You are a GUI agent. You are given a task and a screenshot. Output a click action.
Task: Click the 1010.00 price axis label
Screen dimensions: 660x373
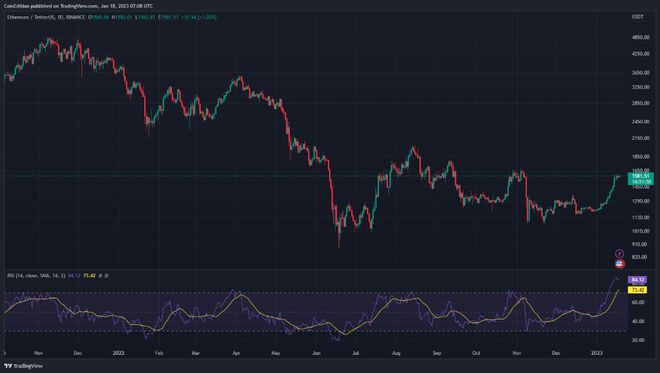[x=640, y=231]
